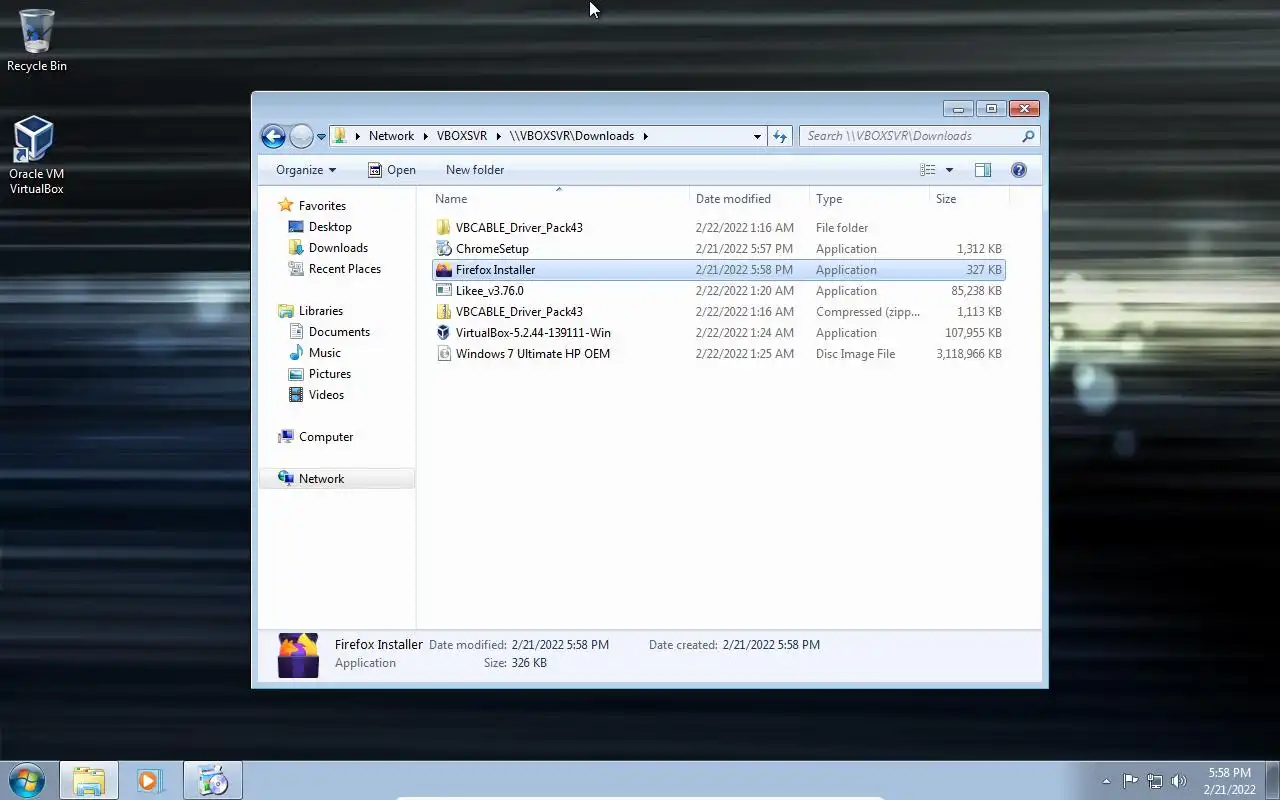Open the Recycle Bin desktop icon
This screenshot has width=1280, height=800.
[37, 40]
